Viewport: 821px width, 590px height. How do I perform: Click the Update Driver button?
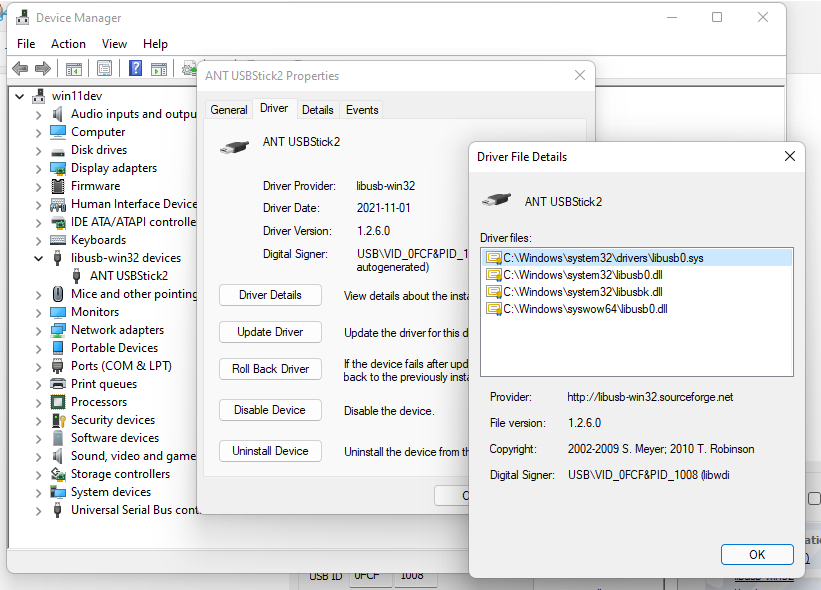pyautogui.click(x=270, y=332)
